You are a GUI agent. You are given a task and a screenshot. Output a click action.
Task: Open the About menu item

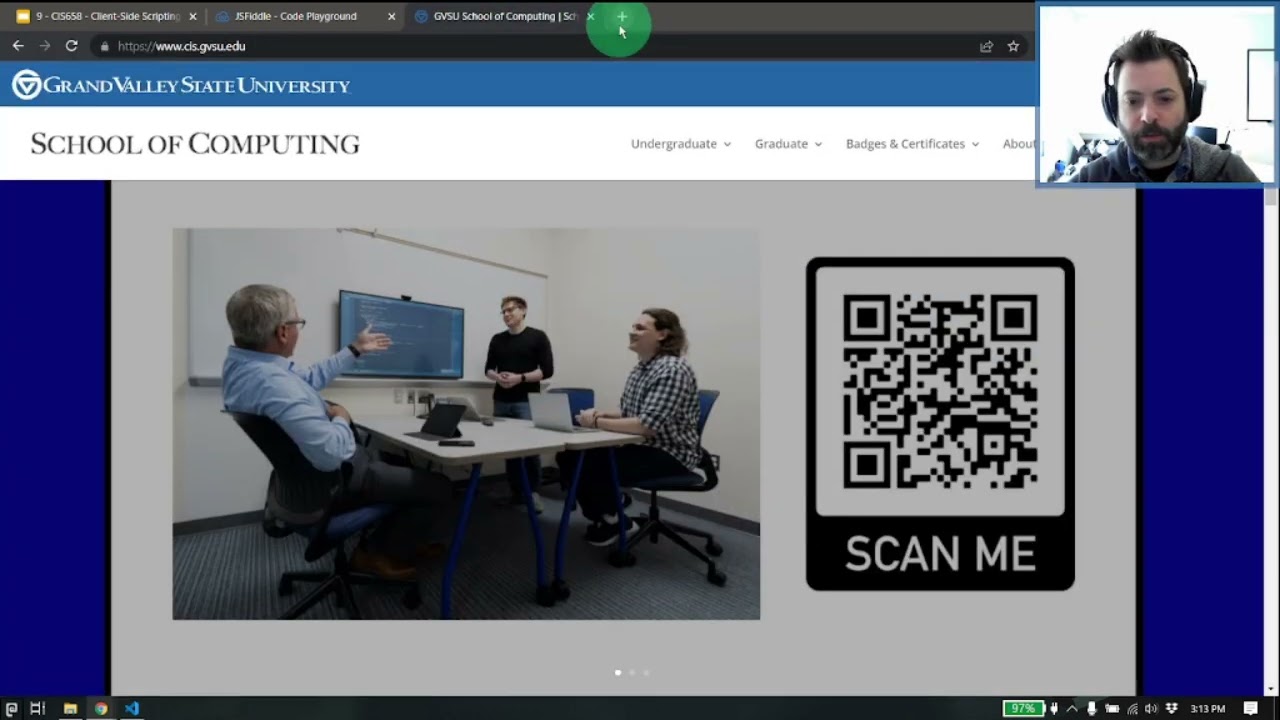(1019, 144)
